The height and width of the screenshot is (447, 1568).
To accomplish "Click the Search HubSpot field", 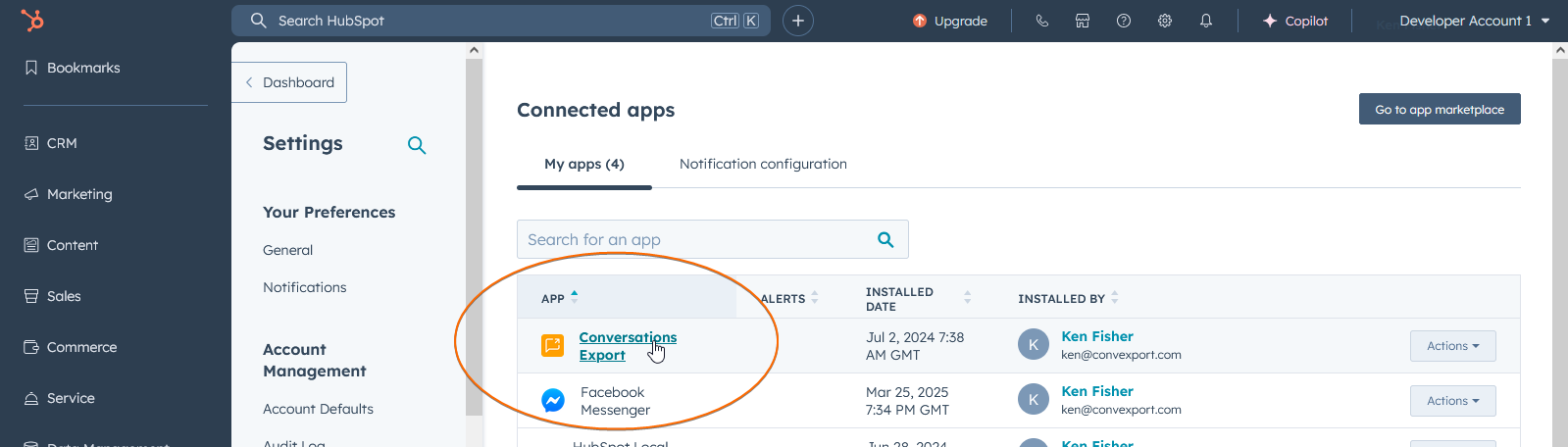I will click(x=501, y=21).
